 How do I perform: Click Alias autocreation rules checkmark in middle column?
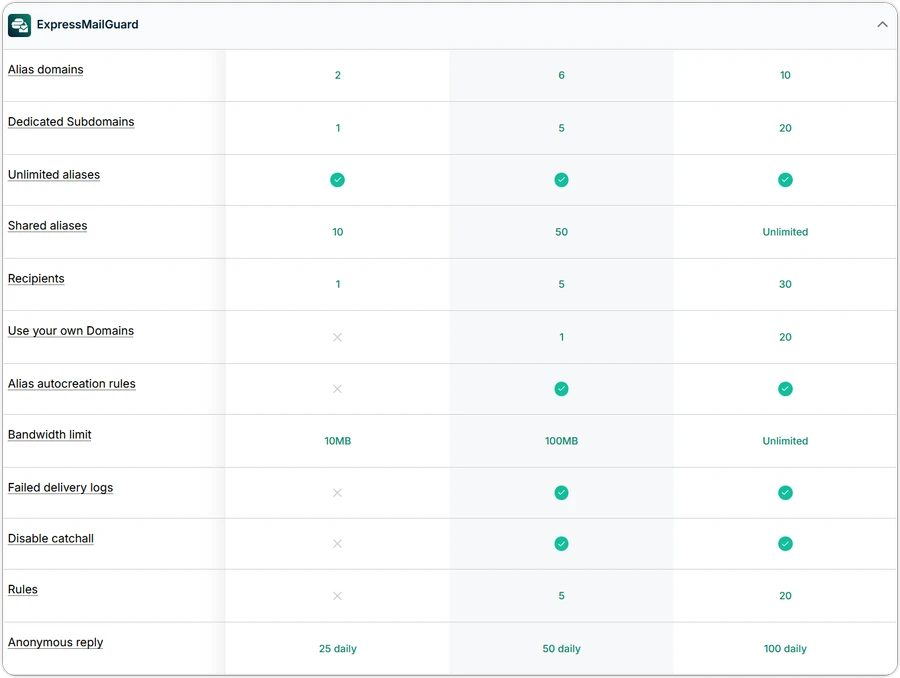pyautogui.click(x=561, y=389)
